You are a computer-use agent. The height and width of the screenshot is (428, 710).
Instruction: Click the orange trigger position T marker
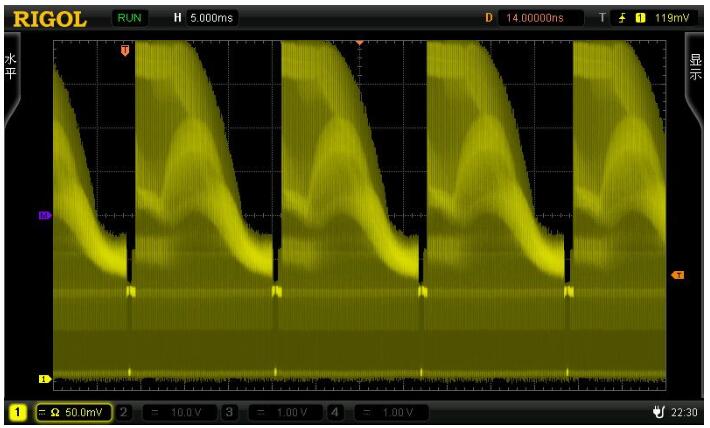(125, 50)
